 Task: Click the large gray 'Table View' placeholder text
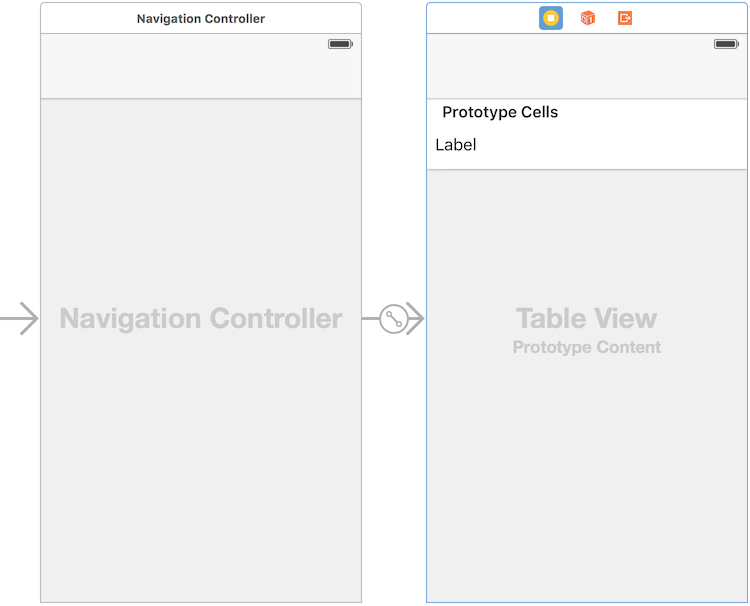point(586,319)
